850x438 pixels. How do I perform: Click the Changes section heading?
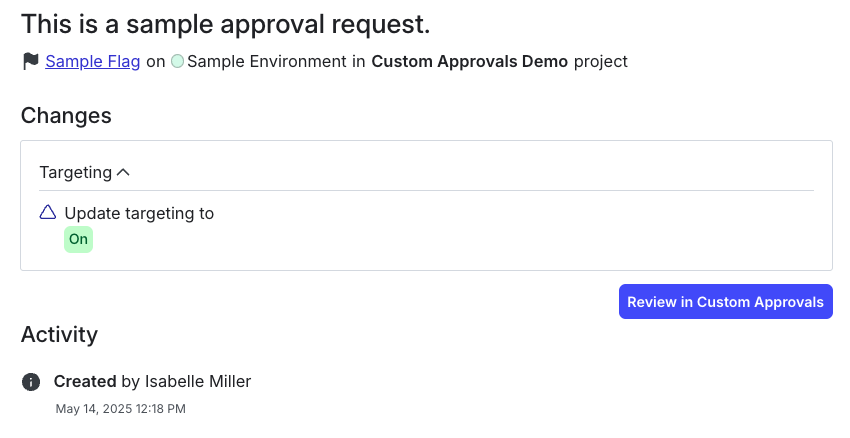[66, 115]
